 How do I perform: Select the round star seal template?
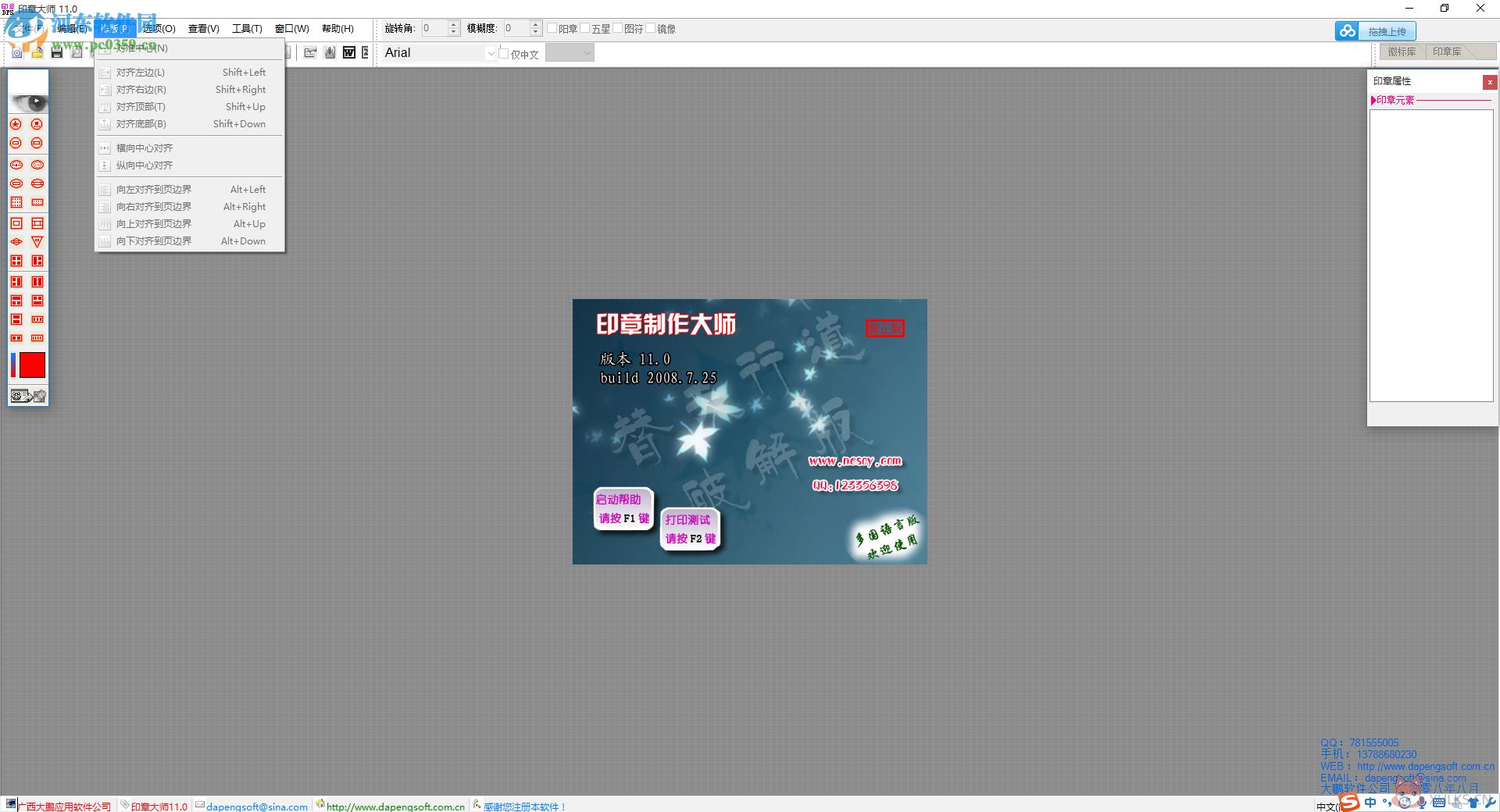(16, 124)
